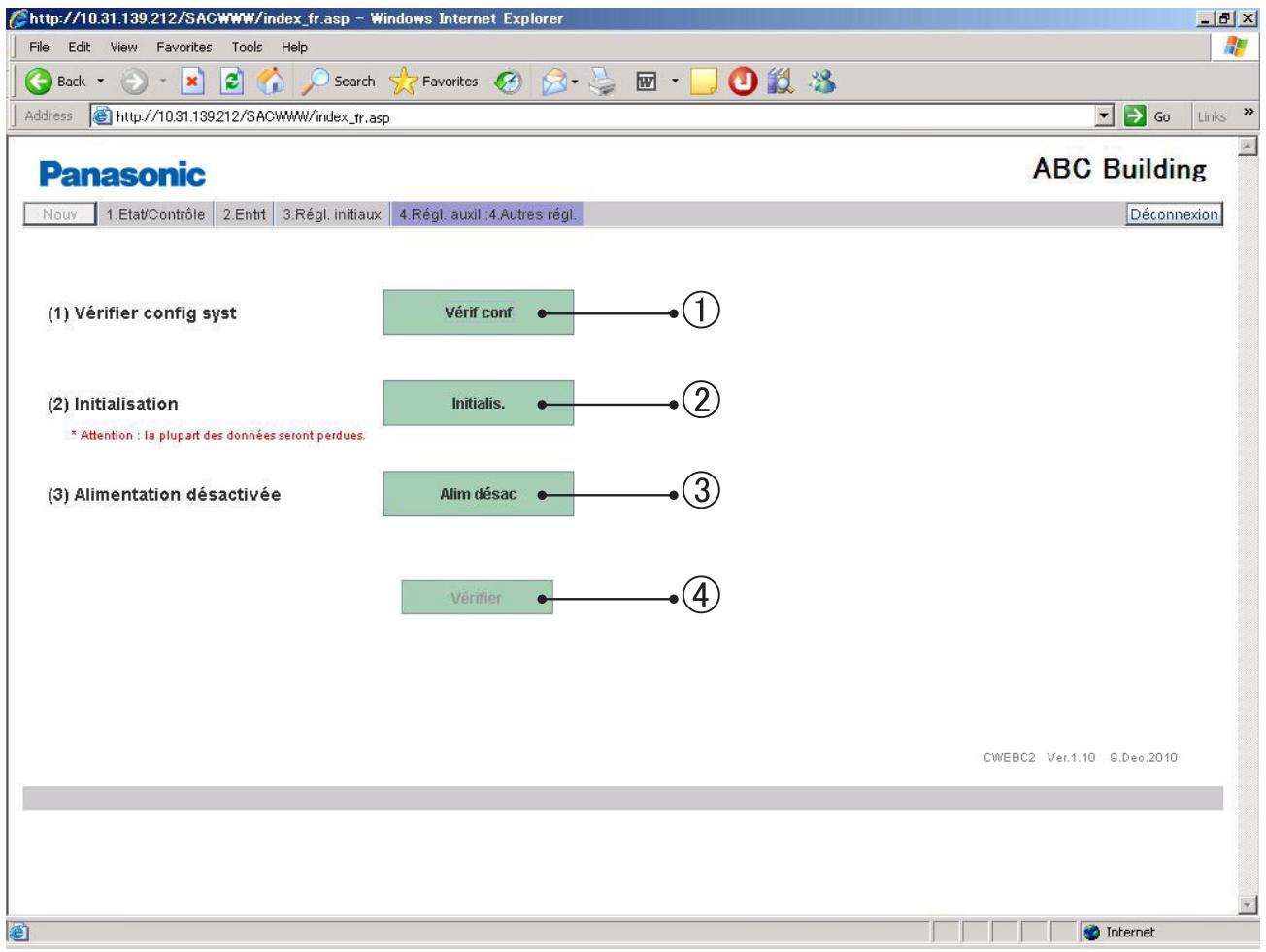
Task: Open the Back history dropdown arrow
Action: [x=101, y=82]
